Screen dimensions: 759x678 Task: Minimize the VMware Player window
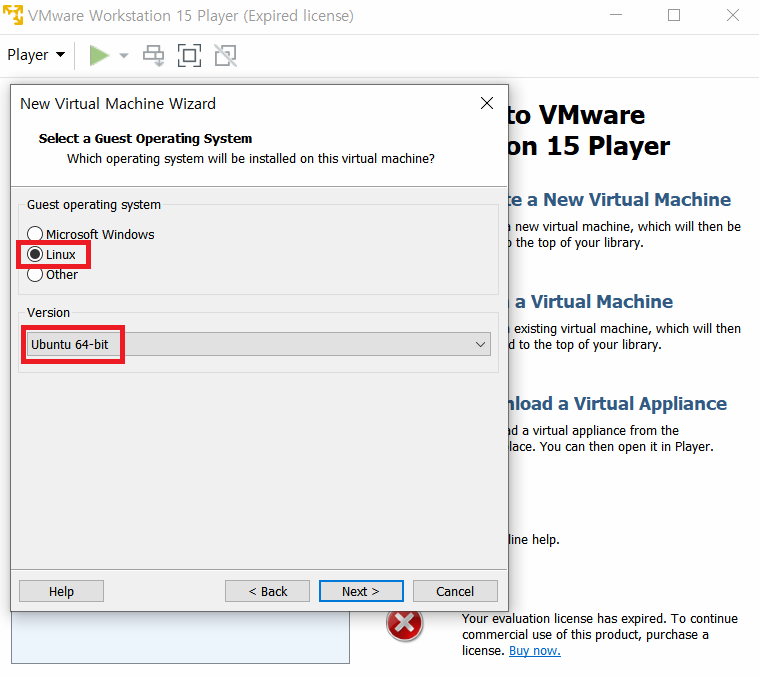coord(616,15)
